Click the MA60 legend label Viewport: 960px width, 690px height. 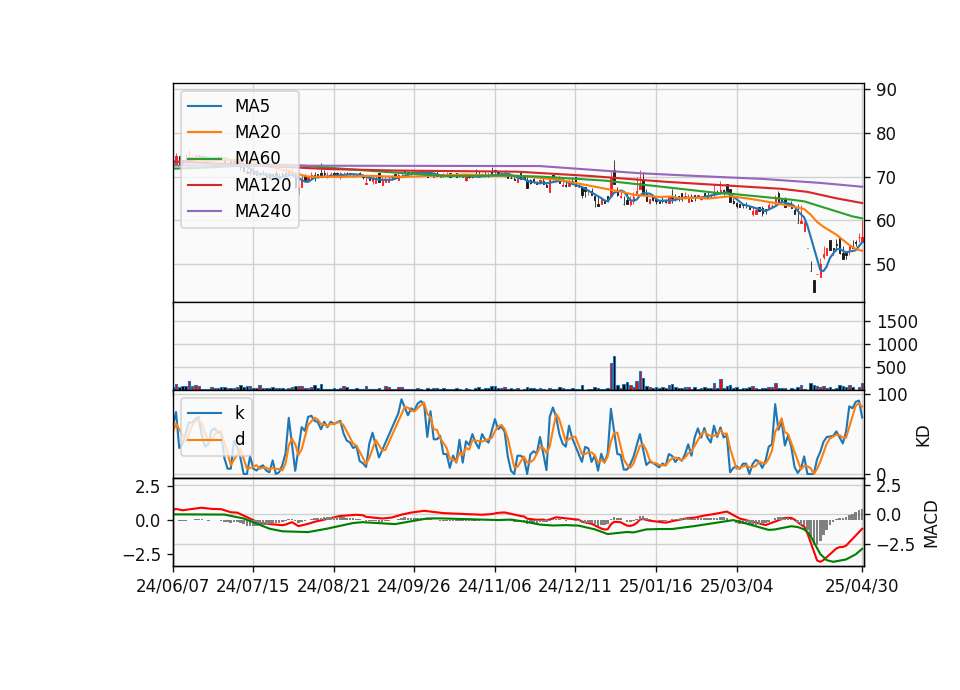click(x=257, y=158)
